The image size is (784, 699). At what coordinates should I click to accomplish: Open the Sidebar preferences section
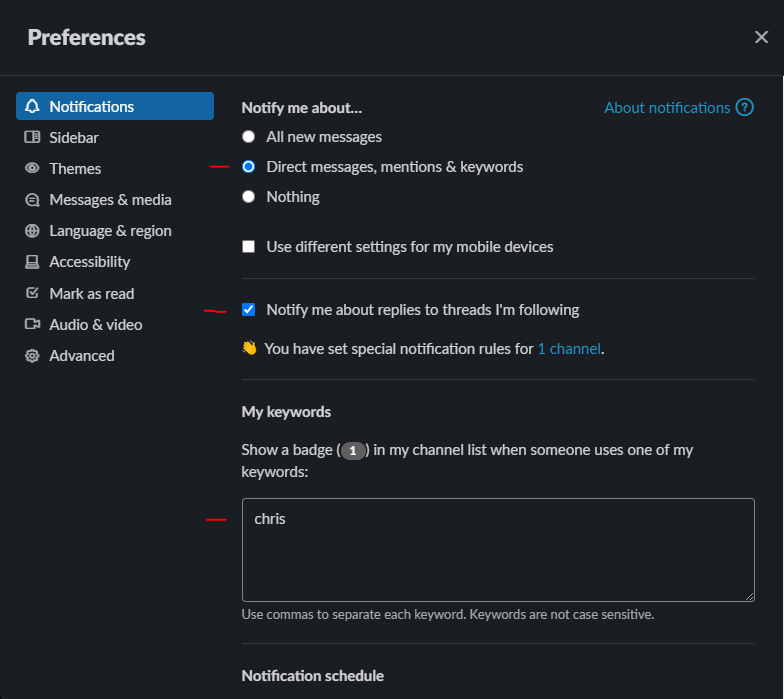coord(74,138)
